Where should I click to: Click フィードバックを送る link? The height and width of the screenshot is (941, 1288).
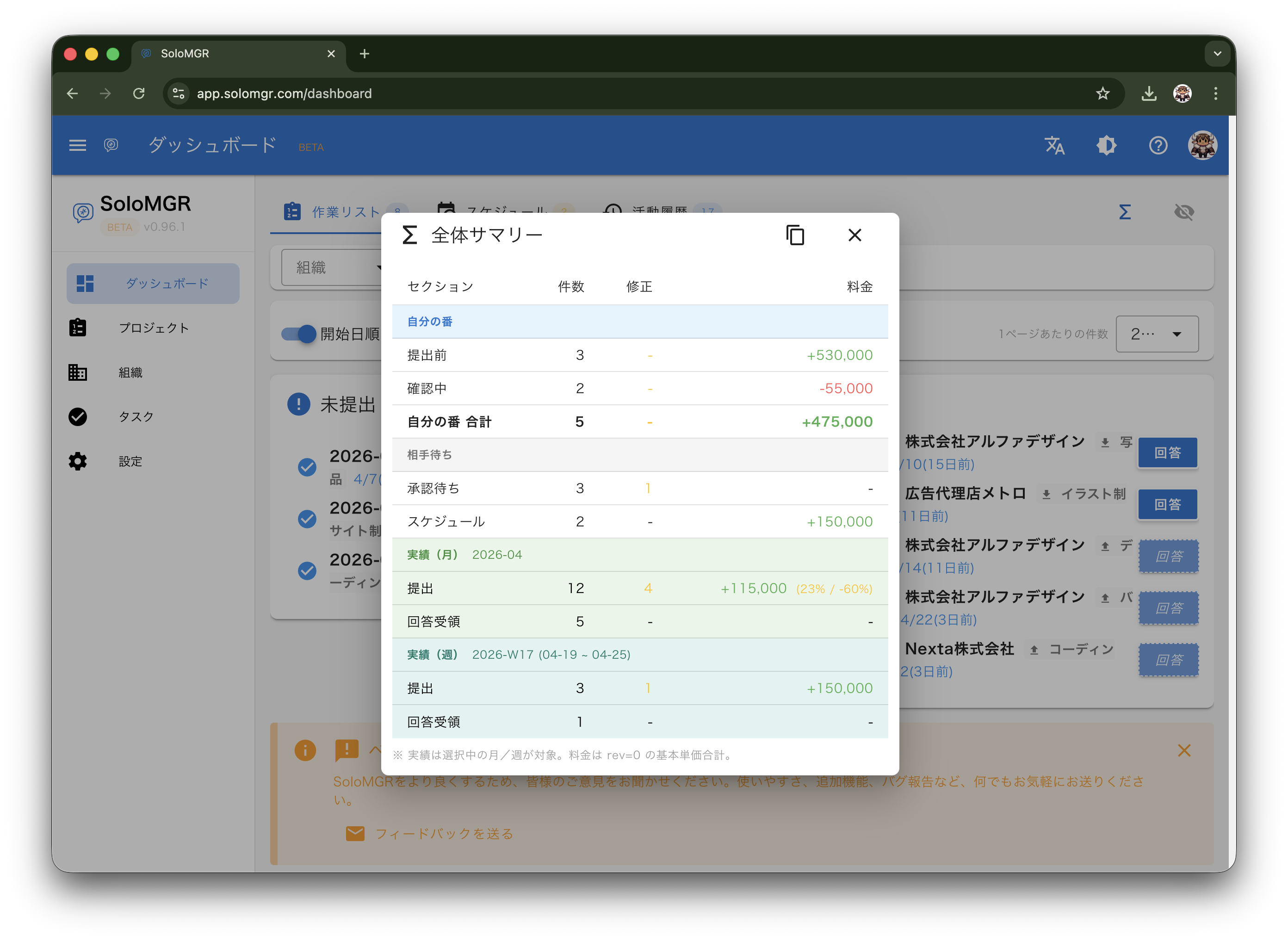[x=444, y=834]
